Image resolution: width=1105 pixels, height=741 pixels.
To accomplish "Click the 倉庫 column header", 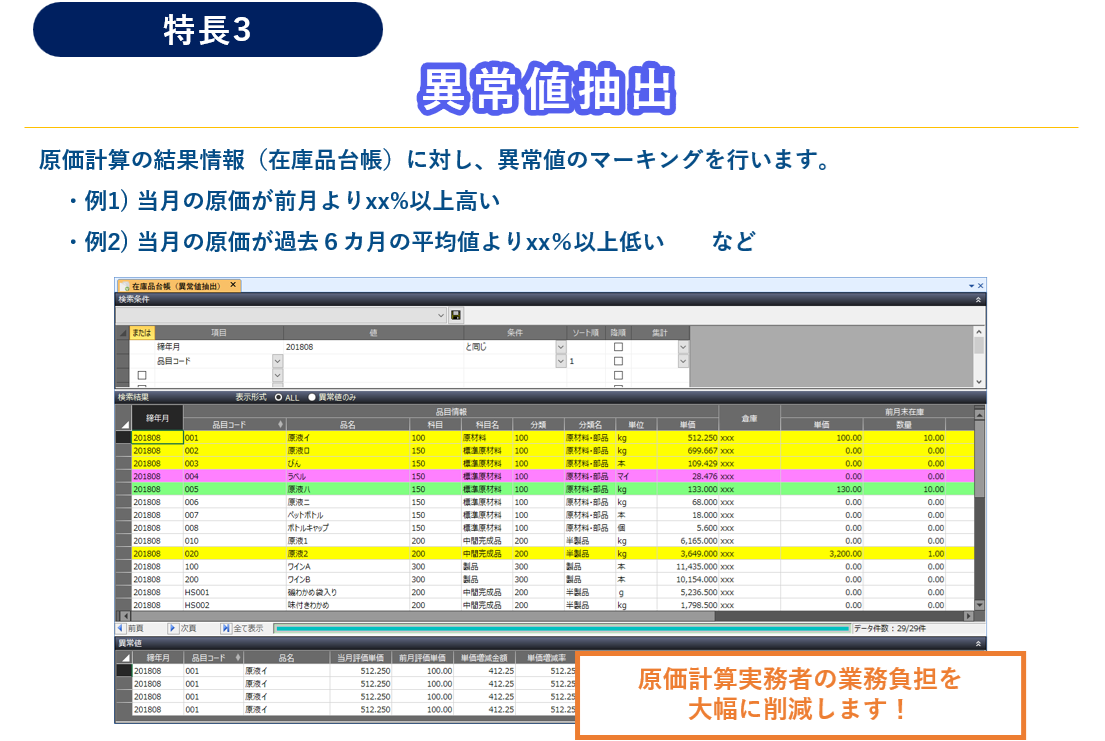I will pos(749,418).
